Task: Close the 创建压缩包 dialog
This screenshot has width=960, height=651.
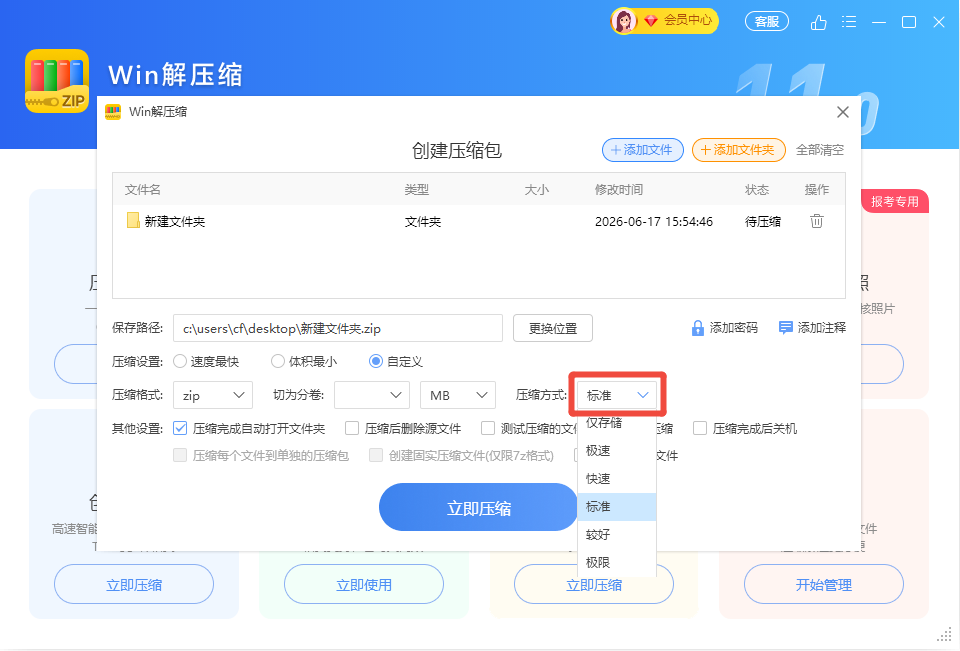Action: [x=842, y=112]
